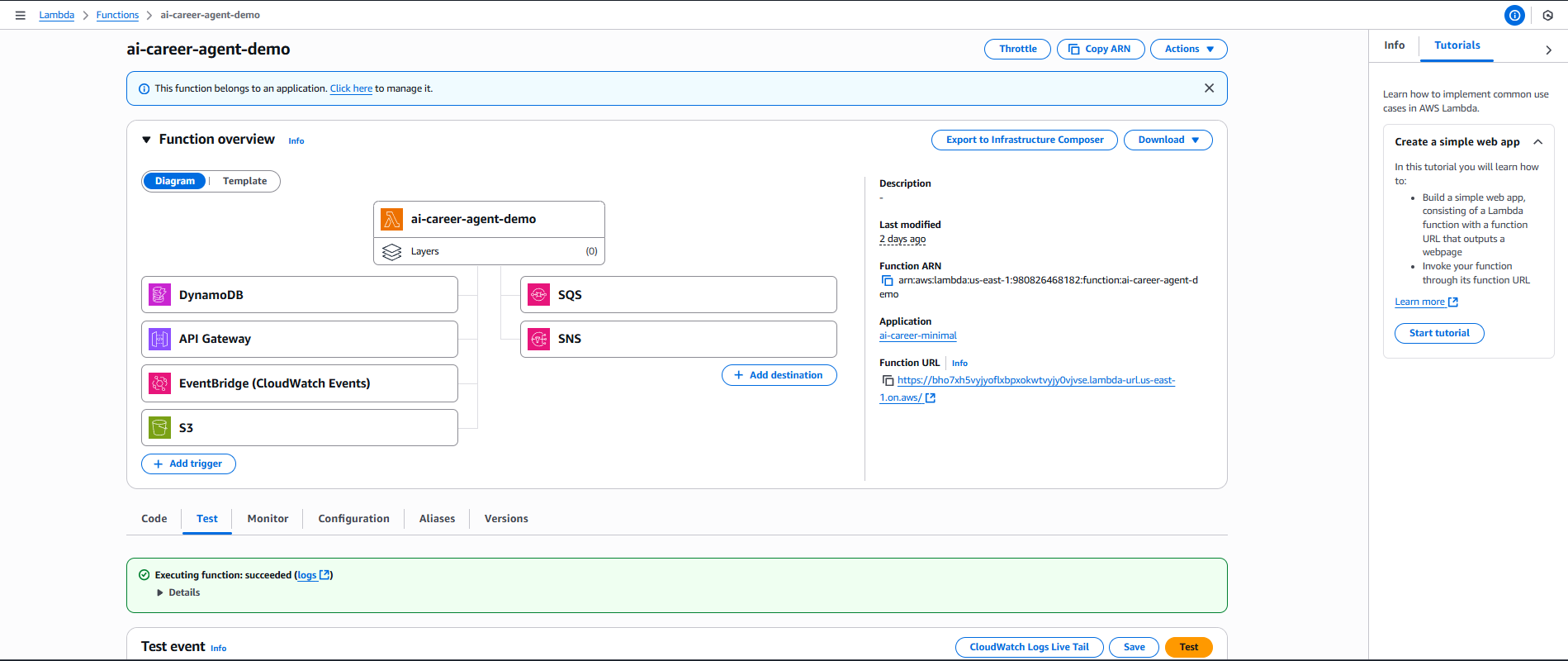
Task: Collapse the right help panel with chevron
Action: [1548, 50]
